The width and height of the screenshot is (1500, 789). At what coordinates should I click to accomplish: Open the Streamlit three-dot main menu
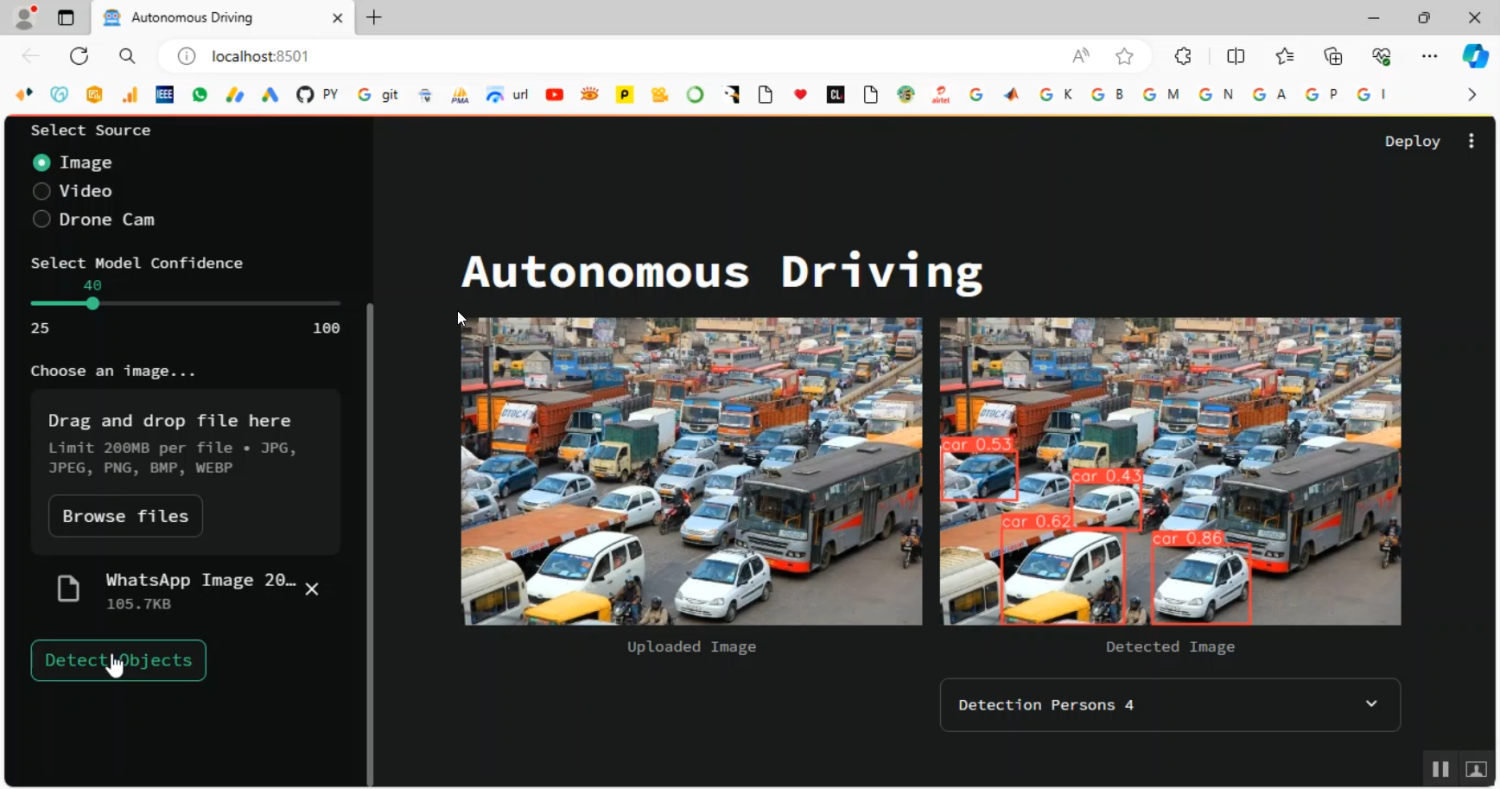tap(1470, 141)
